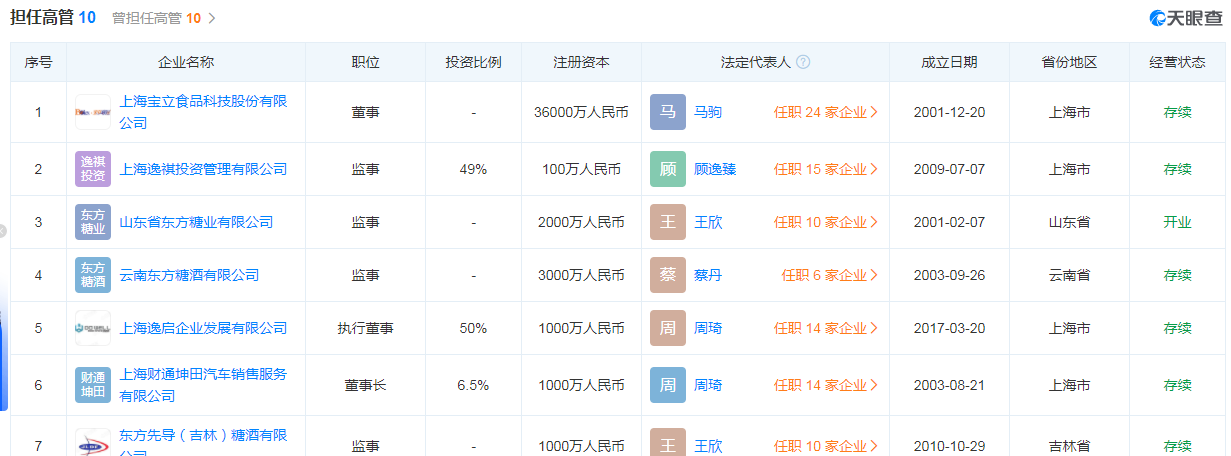
Task: Expand the chevron next to 曾担任高管 10
Action: (x=212, y=18)
